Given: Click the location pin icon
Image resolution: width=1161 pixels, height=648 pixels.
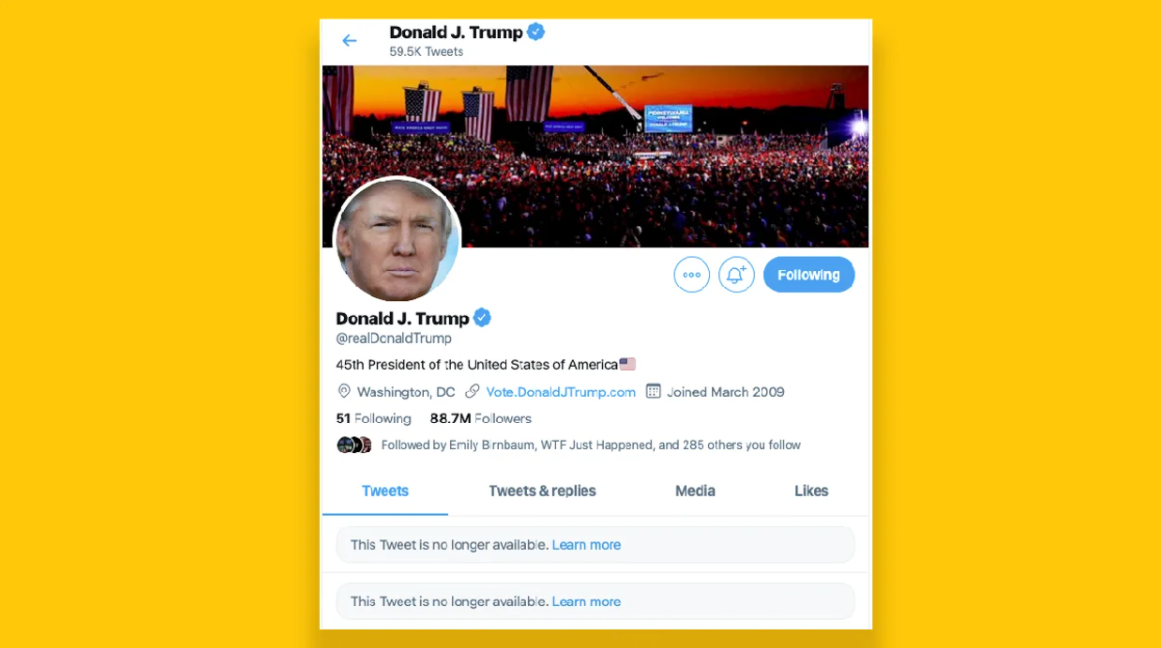Looking at the screenshot, I should [344, 391].
